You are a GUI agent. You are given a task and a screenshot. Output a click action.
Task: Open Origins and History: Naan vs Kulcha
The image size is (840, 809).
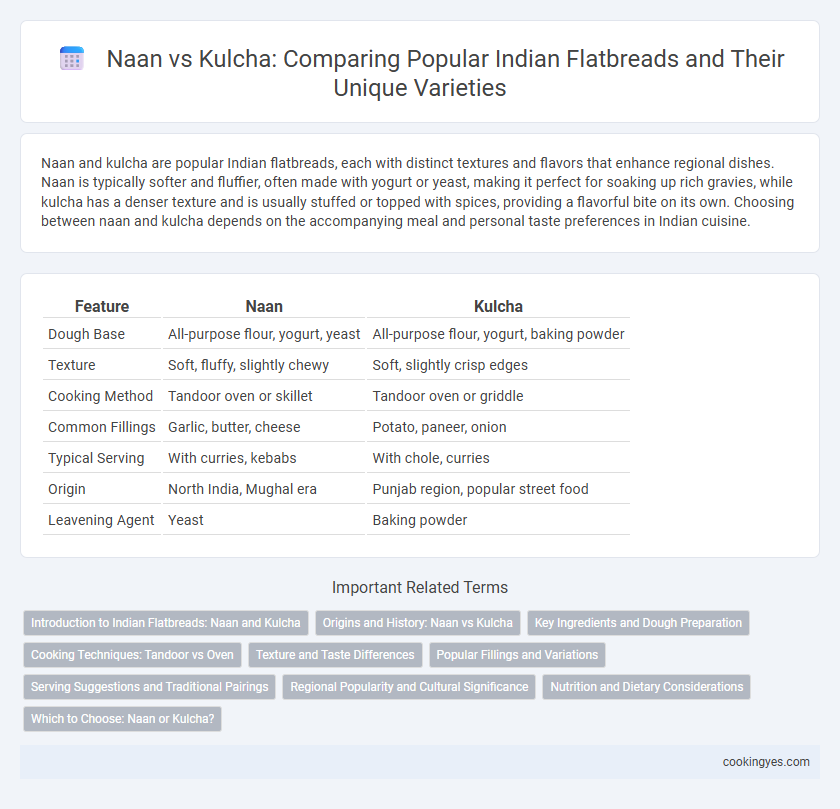pyautogui.click(x=417, y=623)
